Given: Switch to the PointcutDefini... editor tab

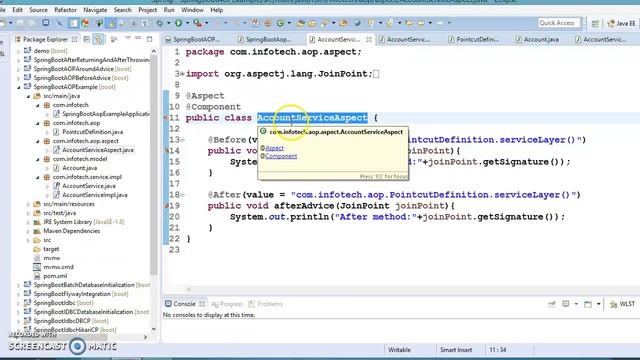Looking at the screenshot, I should (x=474, y=39).
